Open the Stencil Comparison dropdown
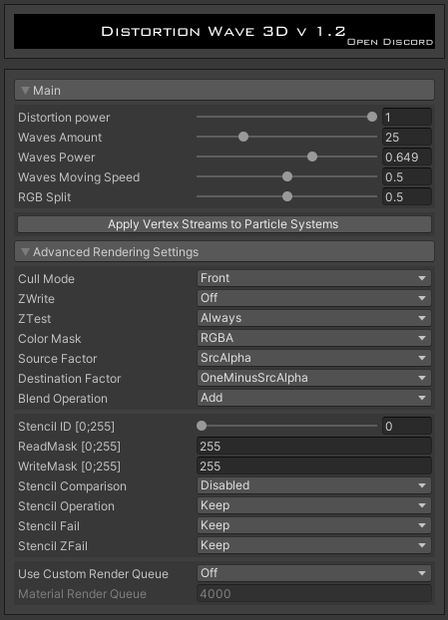Viewport: 448px width, 620px height. click(x=314, y=486)
